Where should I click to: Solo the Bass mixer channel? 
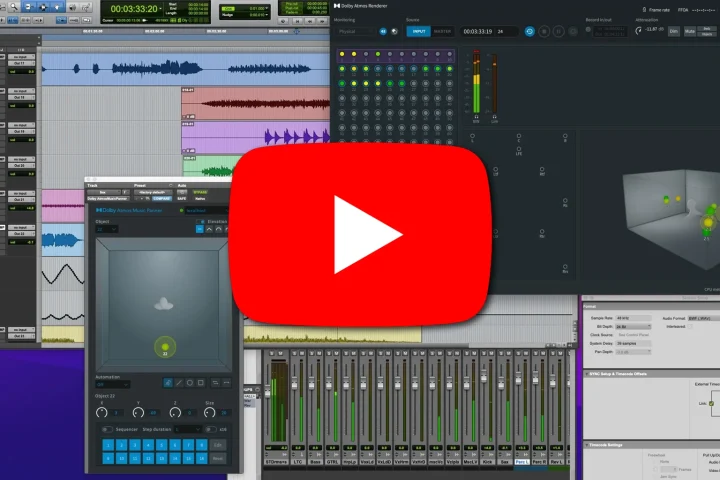[x=312, y=353]
